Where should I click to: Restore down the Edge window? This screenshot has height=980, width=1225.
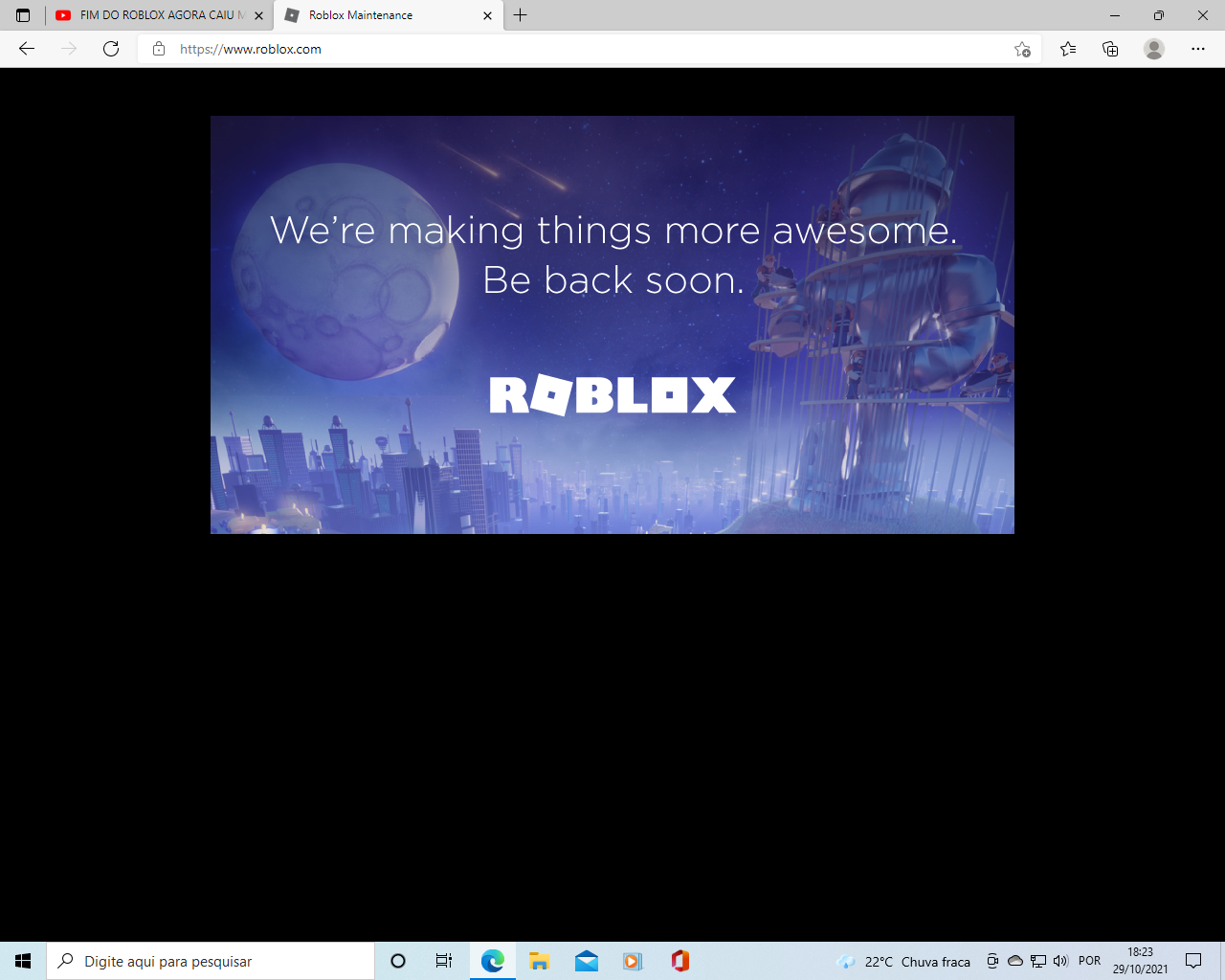pos(1159,15)
